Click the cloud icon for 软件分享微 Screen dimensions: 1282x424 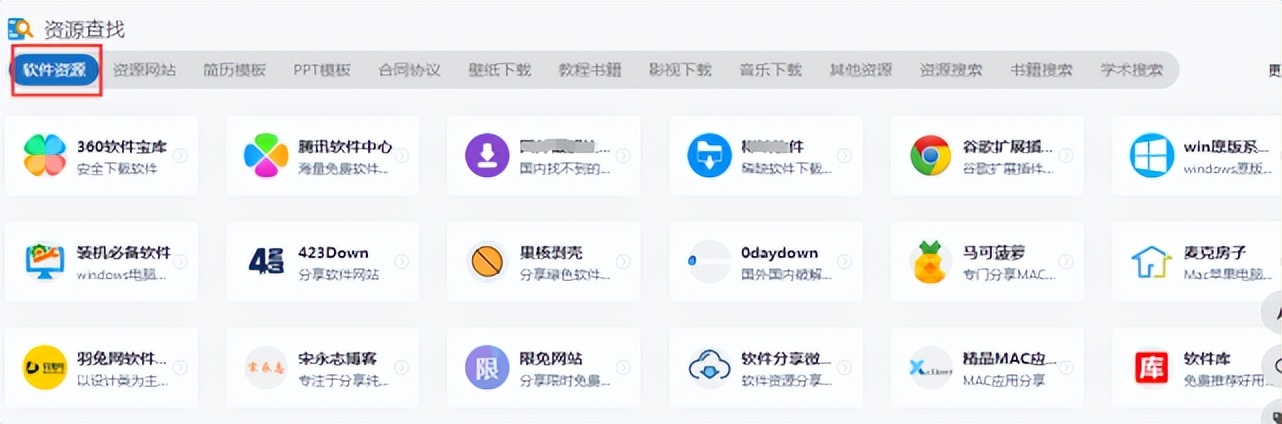tap(709, 368)
